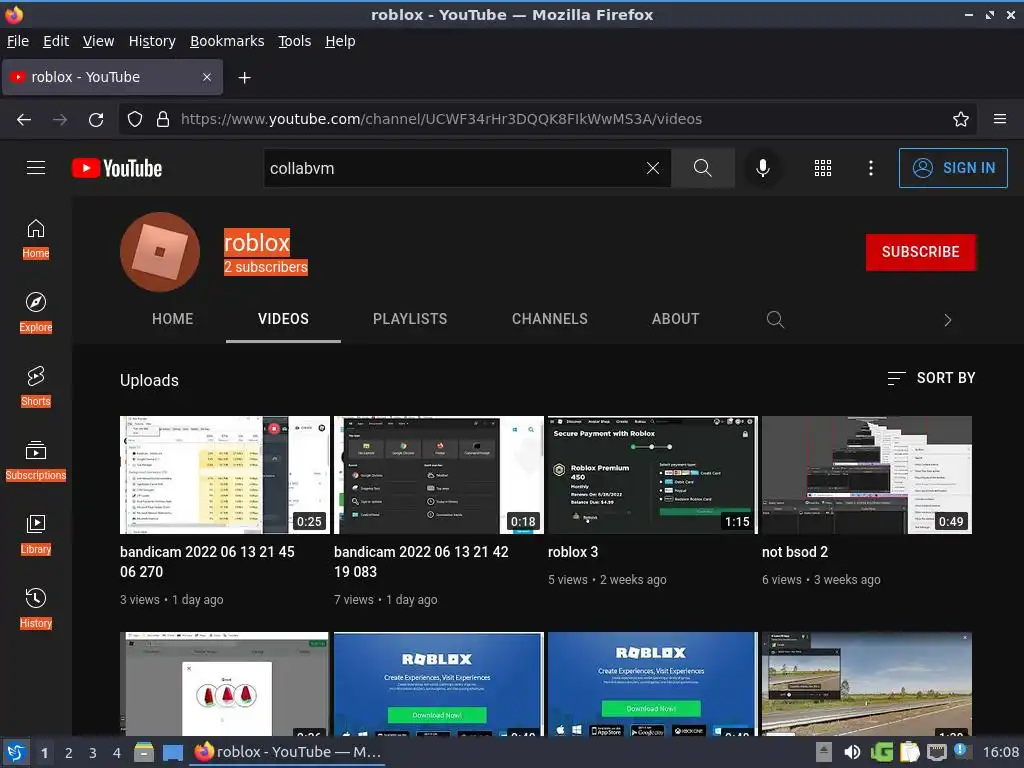The image size is (1024, 768).
Task: Open the ABOUT tab
Action: click(675, 319)
